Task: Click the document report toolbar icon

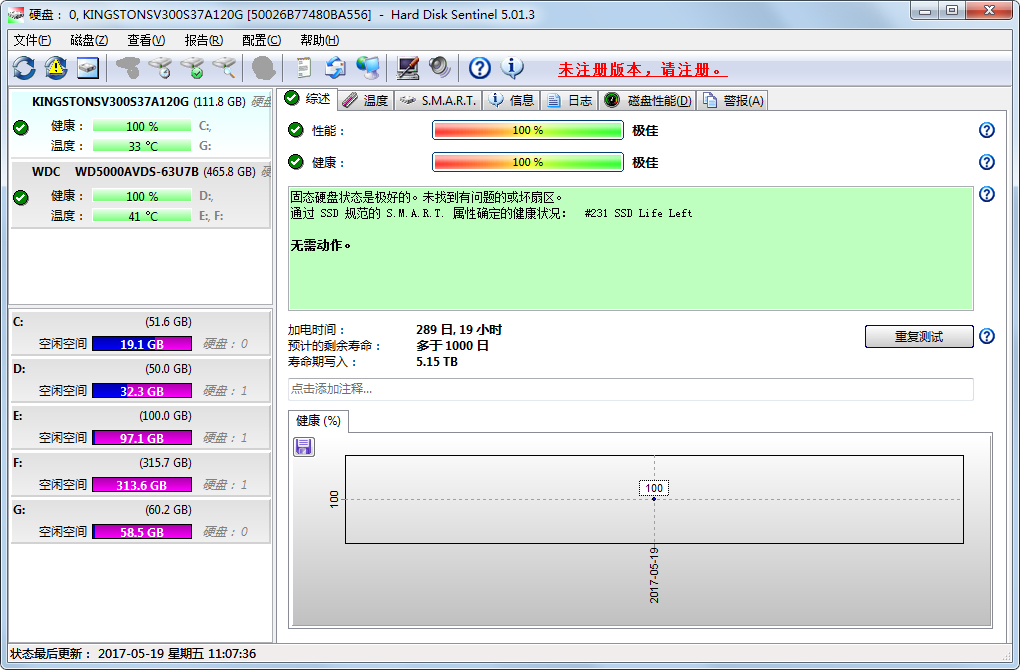Action: click(x=303, y=68)
